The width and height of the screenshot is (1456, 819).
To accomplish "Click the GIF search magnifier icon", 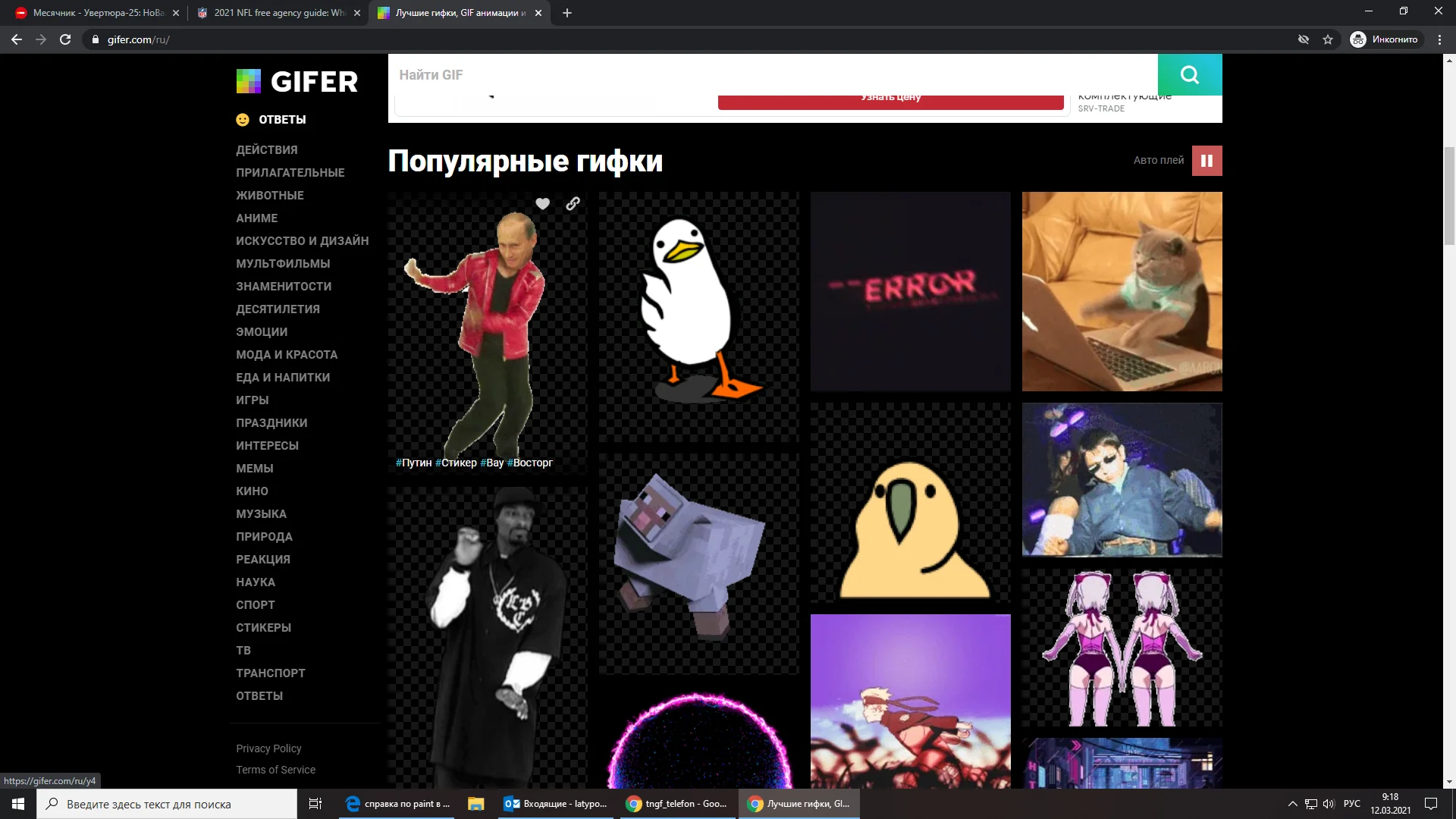I will pyautogui.click(x=1189, y=74).
